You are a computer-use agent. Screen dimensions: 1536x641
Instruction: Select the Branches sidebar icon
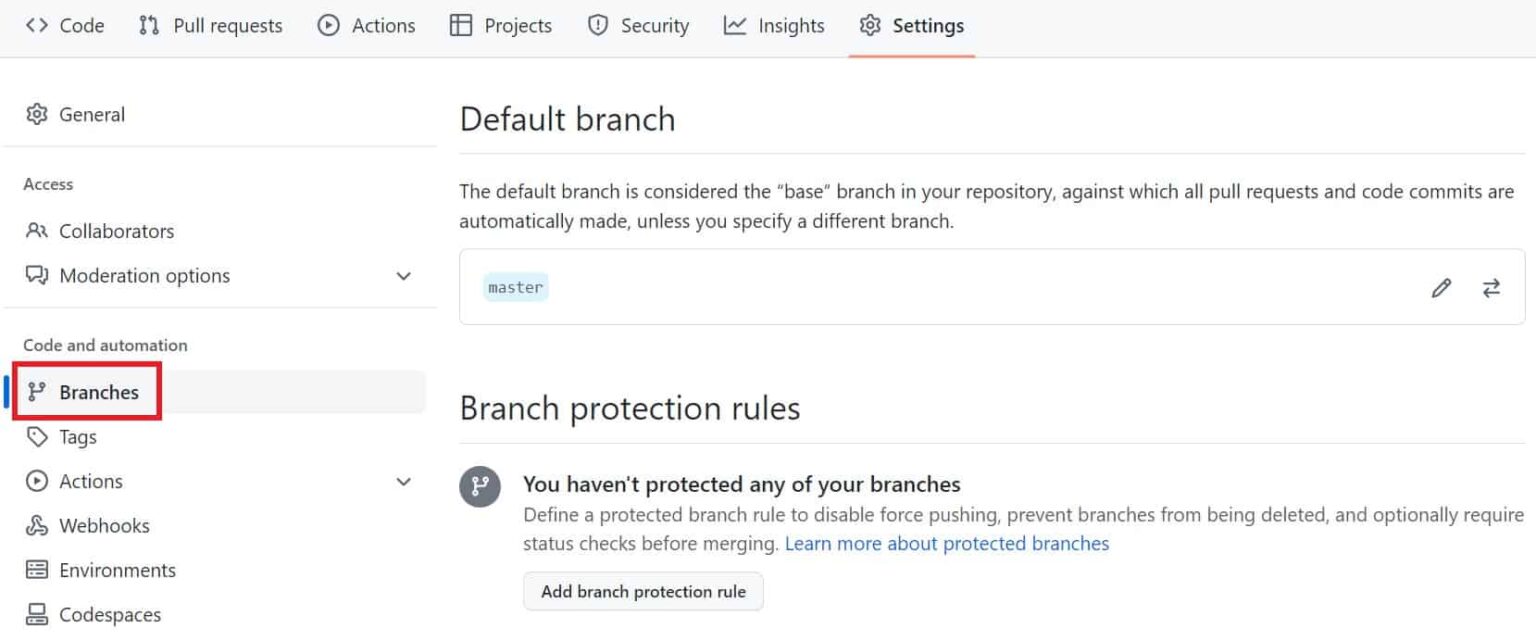click(x=39, y=393)
